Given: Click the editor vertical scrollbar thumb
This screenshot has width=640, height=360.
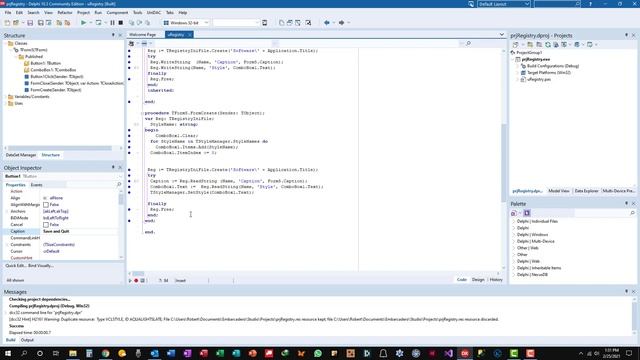Looking at the screenshot, I should (x=503, y=163).
